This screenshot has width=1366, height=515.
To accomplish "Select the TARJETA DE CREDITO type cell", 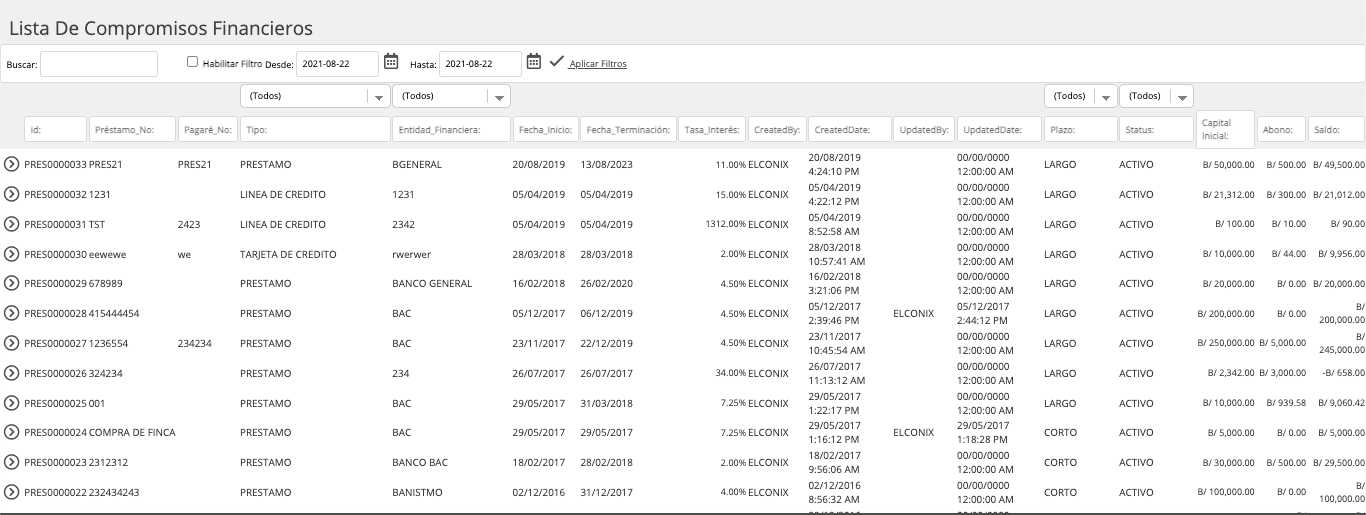I will [288, 254].
